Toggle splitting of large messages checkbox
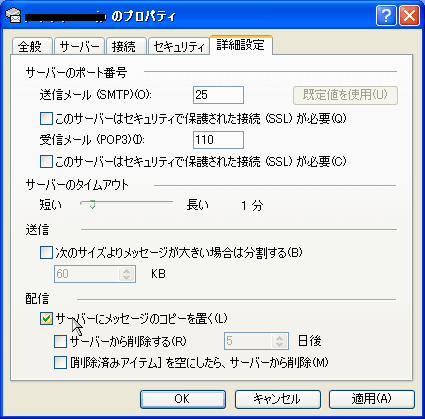The height and width of the screenshot is (419, 425). click(46, 252)
